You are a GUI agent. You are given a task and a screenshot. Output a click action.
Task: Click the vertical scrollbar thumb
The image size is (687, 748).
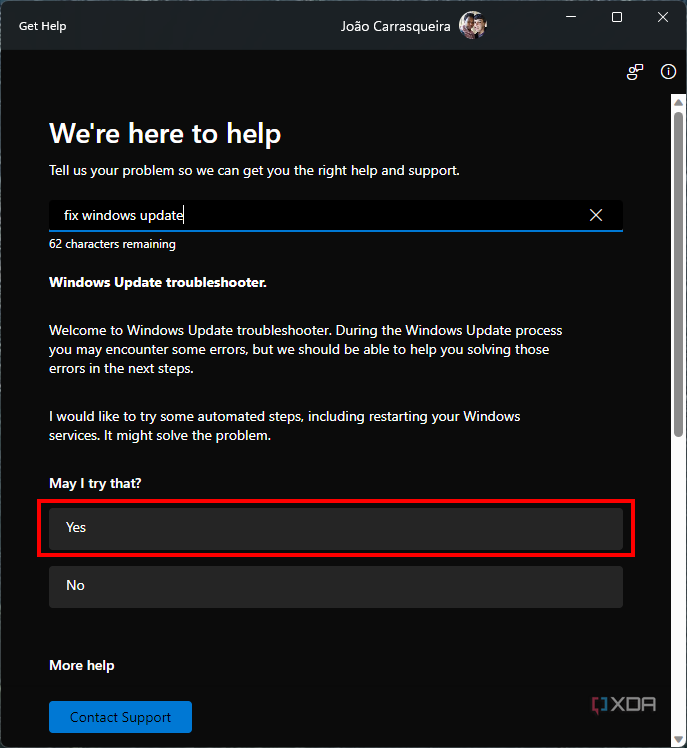point(678,274)
